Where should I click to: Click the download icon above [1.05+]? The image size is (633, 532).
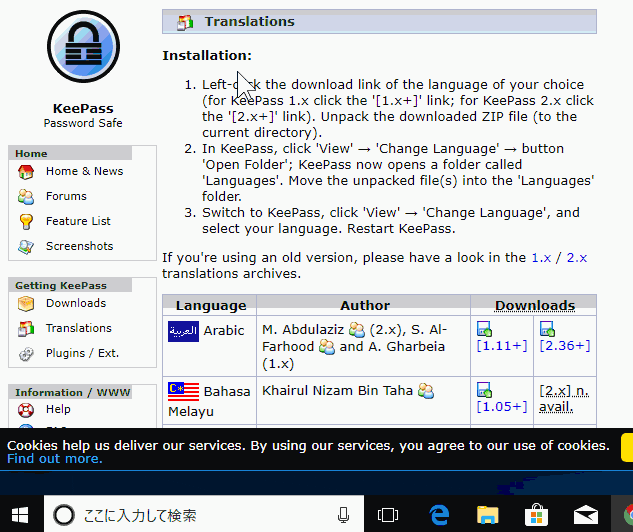tap(484, 390)
